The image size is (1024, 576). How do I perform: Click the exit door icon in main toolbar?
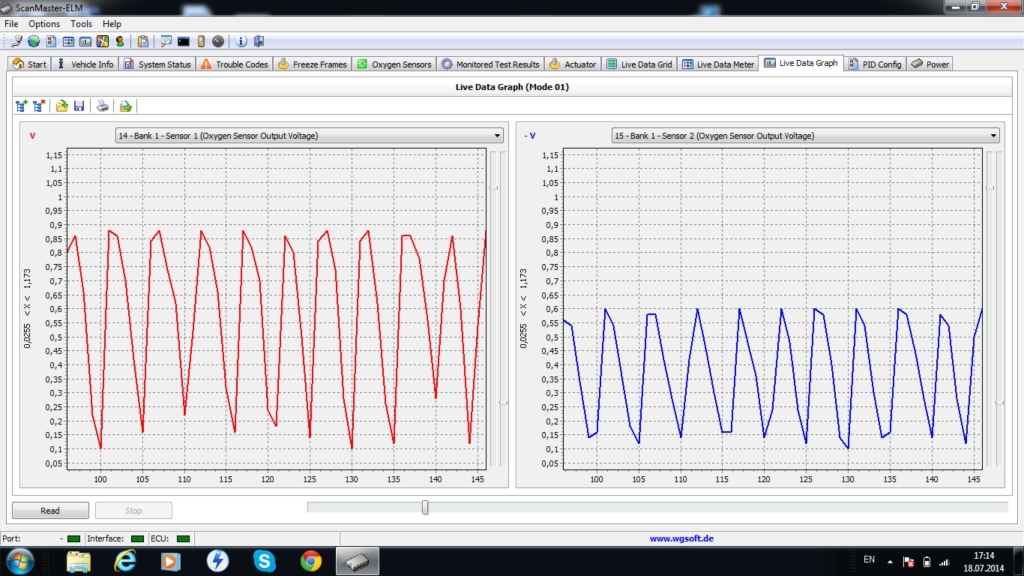tap(258, 41)
